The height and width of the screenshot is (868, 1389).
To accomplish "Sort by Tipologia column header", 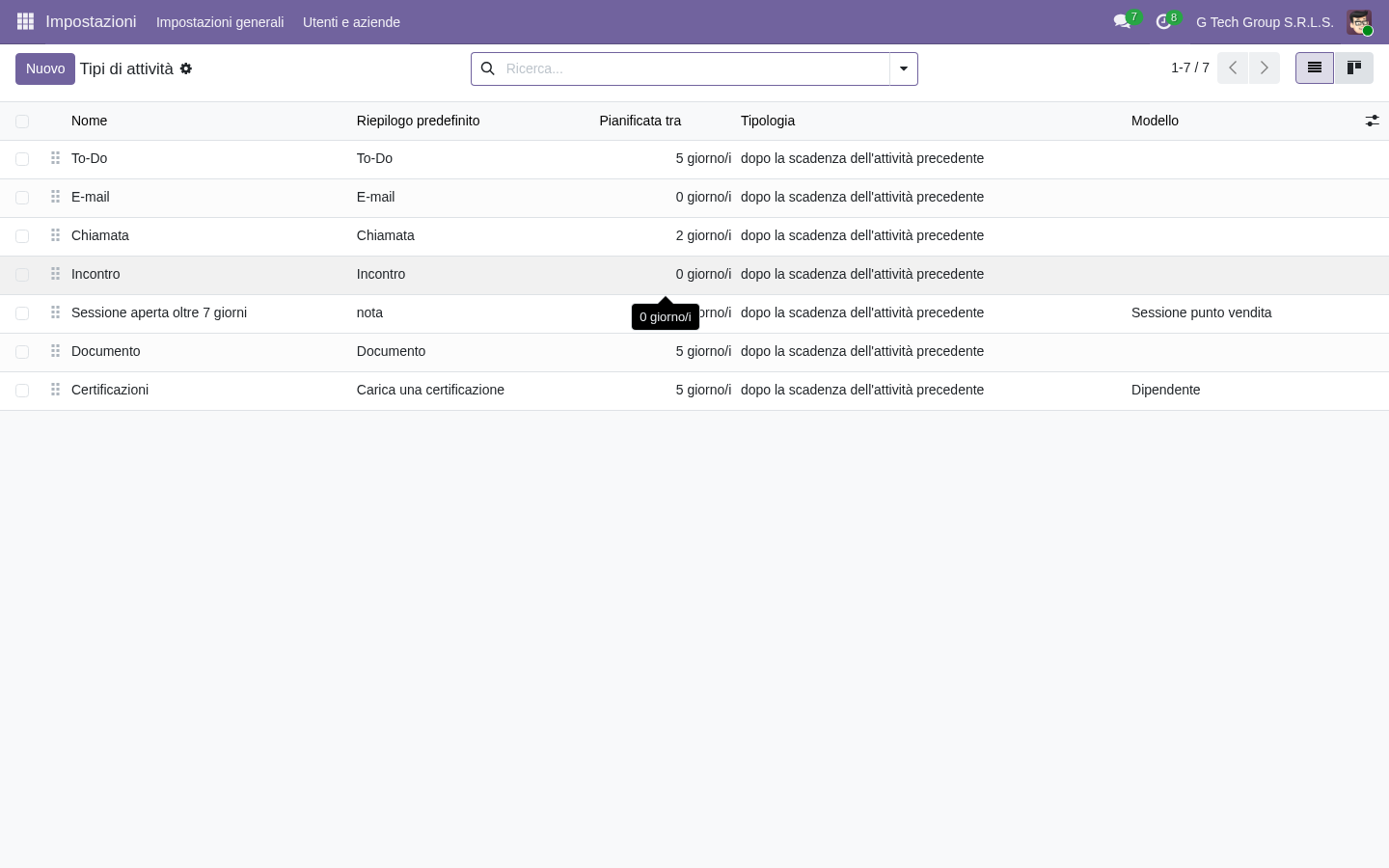I will tap(768, 121).
